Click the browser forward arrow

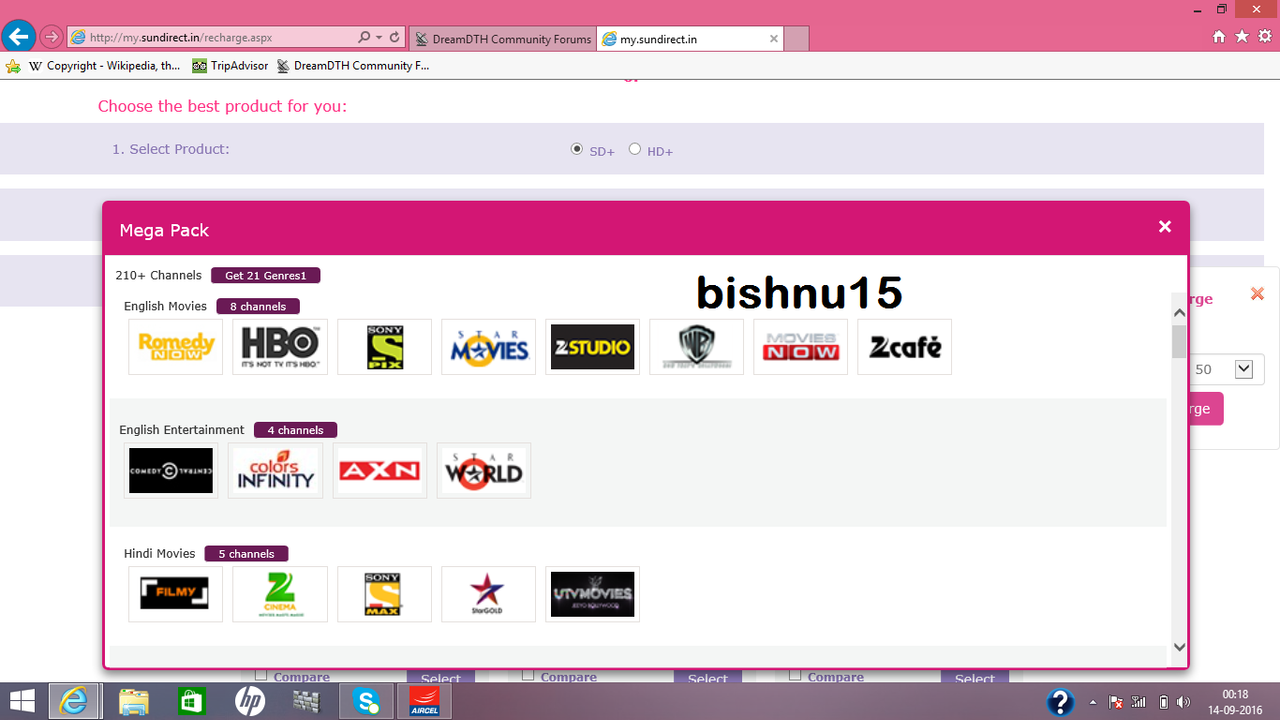coord(51,38)
